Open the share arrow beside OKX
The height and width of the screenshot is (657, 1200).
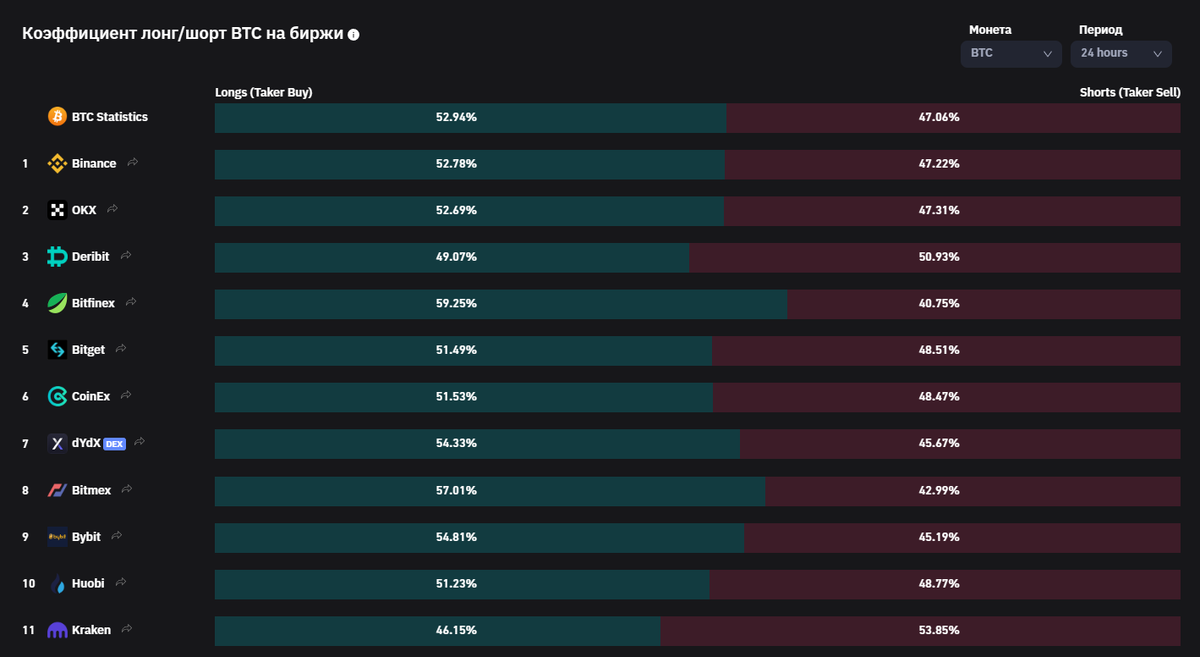[112, 209]
